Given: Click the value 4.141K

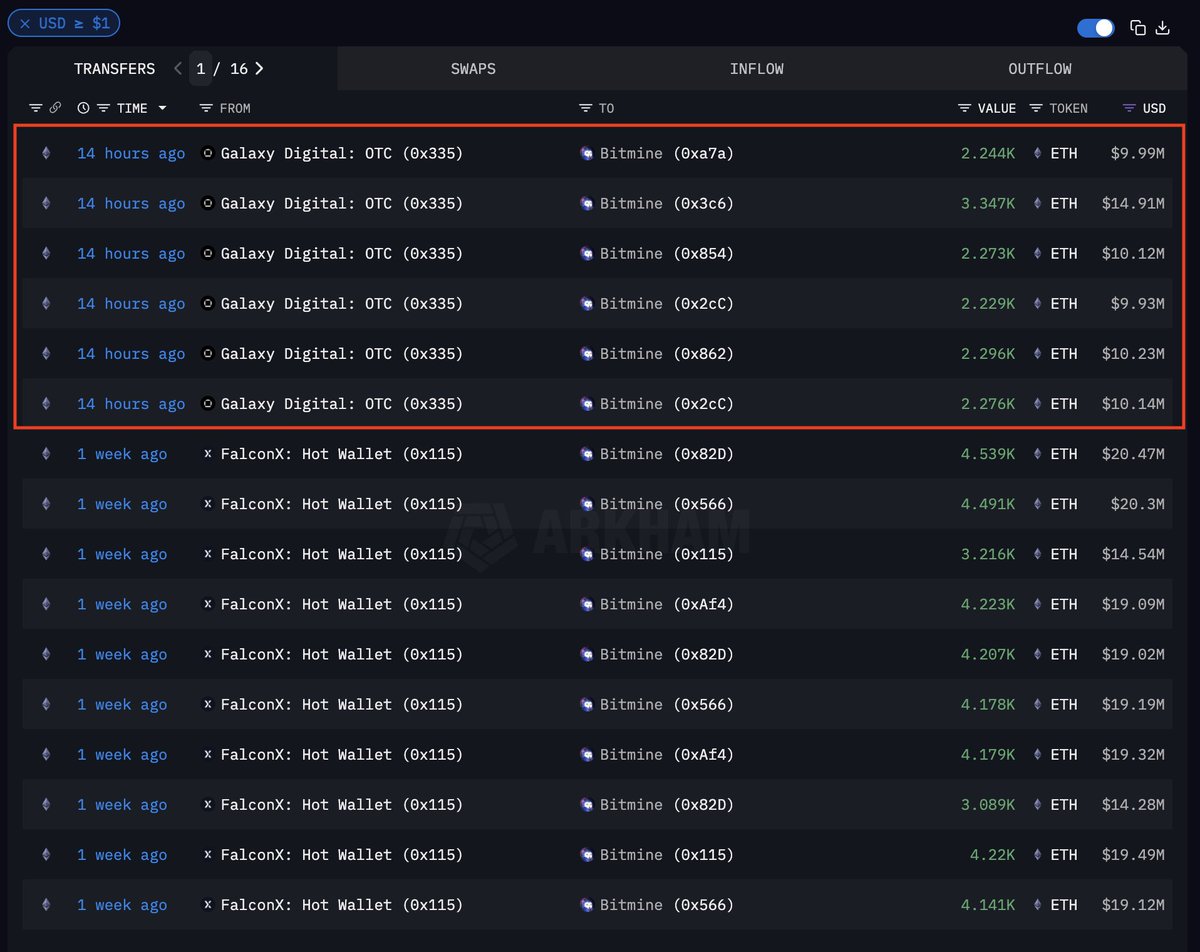Looking at the screenshot, I should (988, 905).
